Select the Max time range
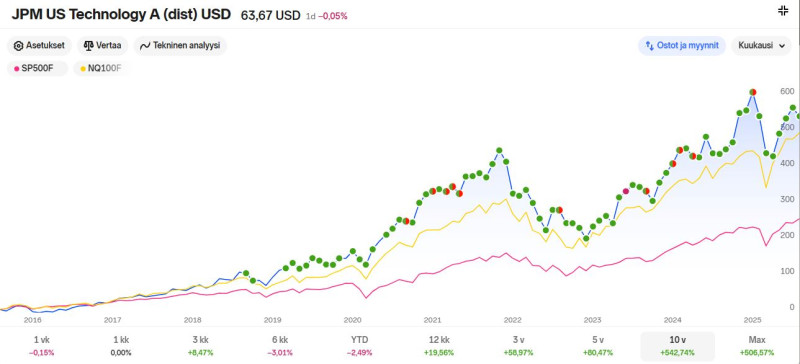Screen dimensions: 800x364 pos(757,346)
